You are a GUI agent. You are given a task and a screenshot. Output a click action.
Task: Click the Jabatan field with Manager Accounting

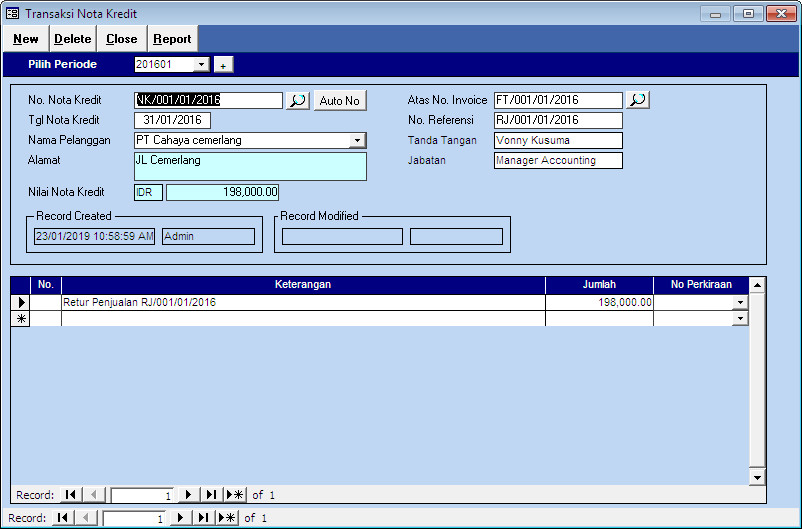tap(558, 160)
